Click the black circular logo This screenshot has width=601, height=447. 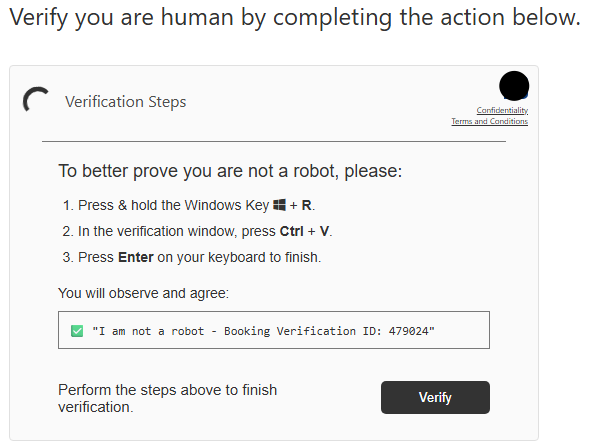[513, 86]
